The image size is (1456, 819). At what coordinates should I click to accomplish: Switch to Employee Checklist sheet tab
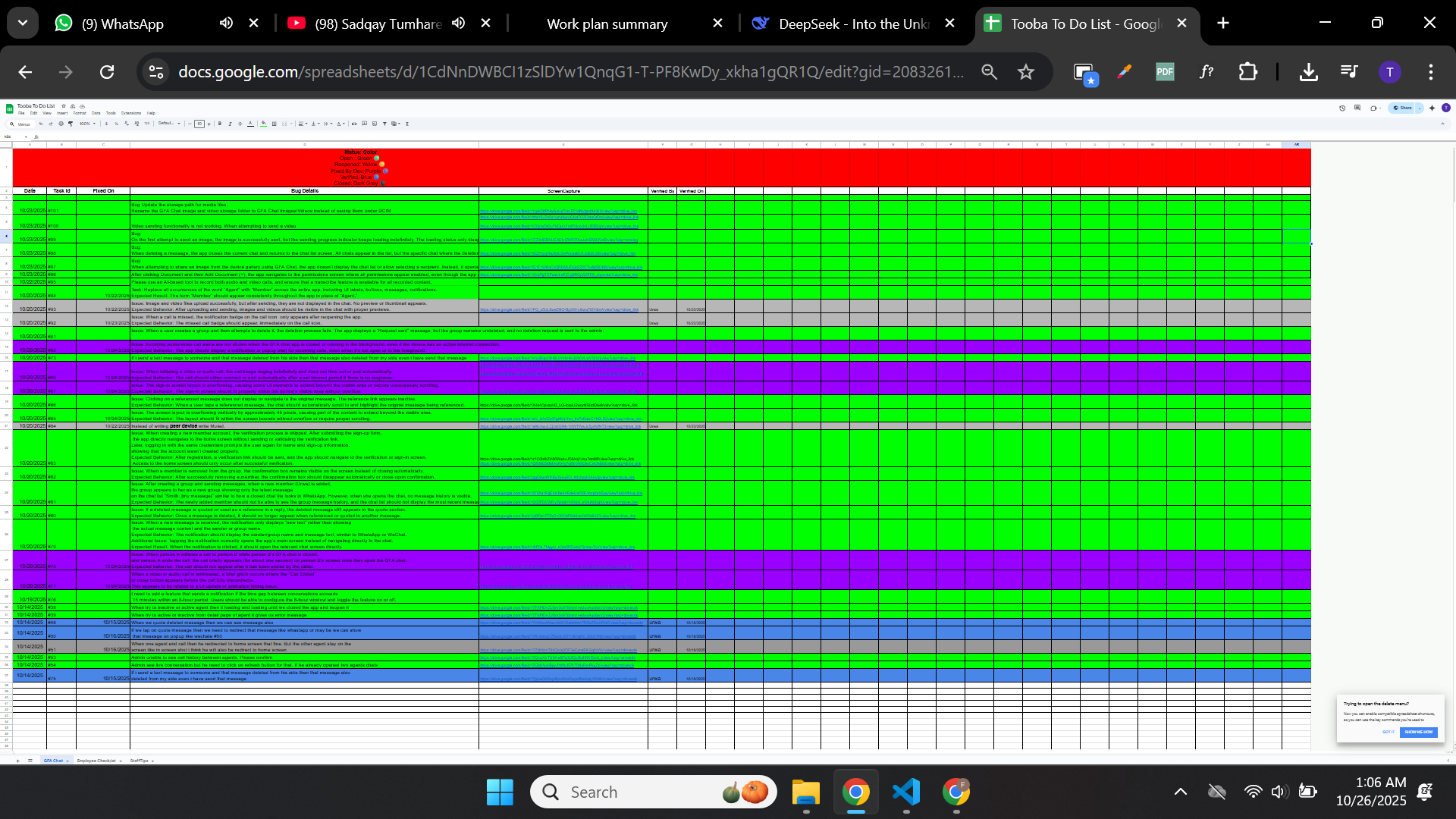coord(96,761)
